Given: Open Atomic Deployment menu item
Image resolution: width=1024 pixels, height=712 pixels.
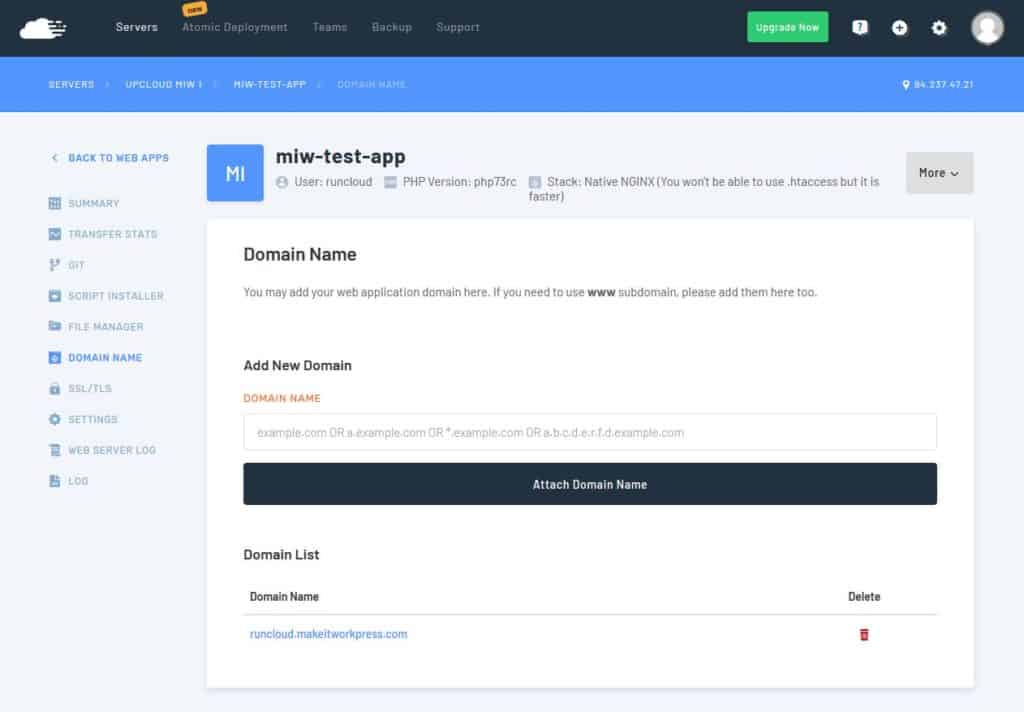Looking at the screenshot, I should coord(234,27).
